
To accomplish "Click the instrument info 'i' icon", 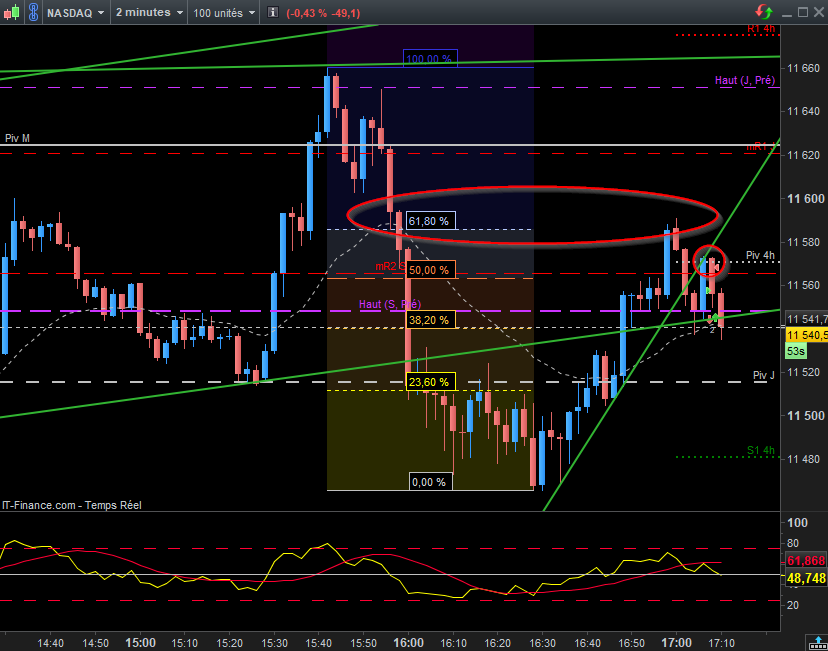I will (x=272, y=12).
